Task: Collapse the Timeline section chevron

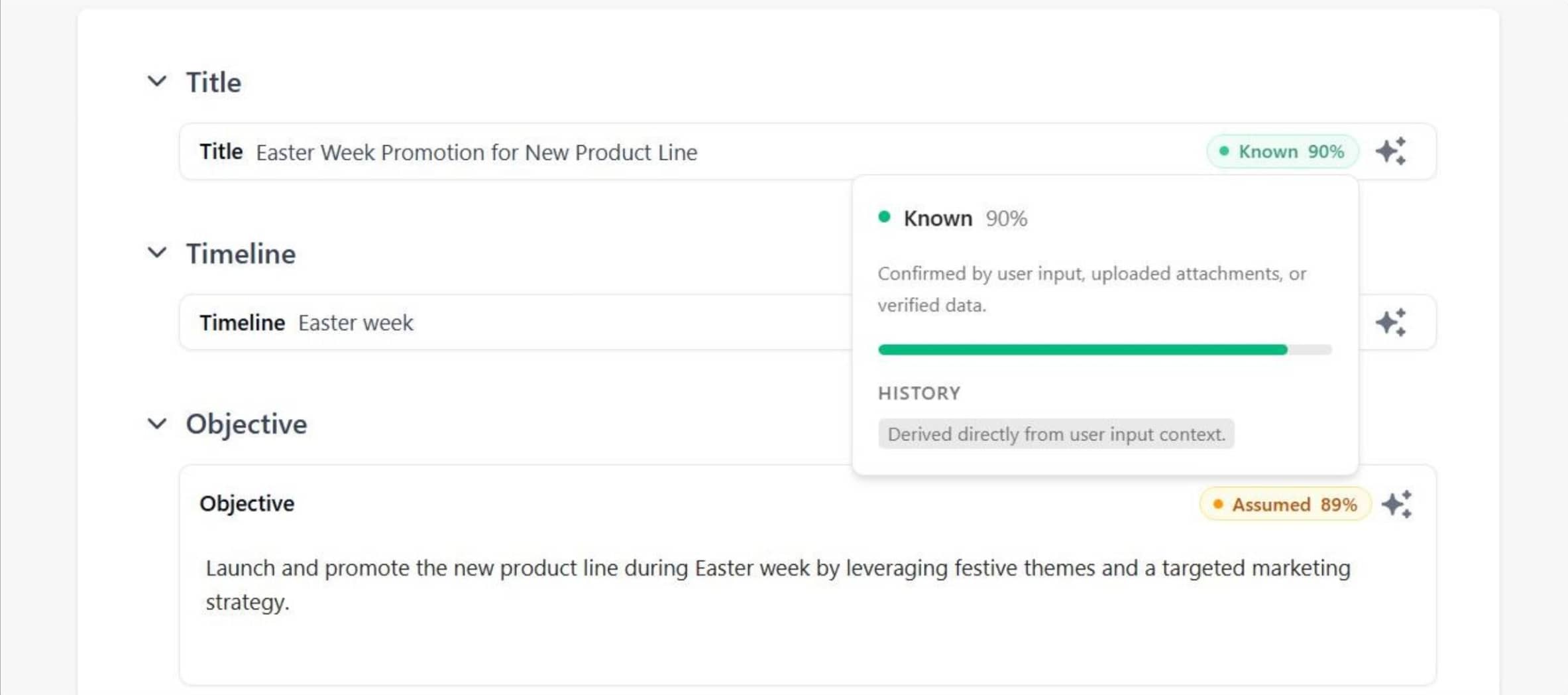Action: coord(157,253)
